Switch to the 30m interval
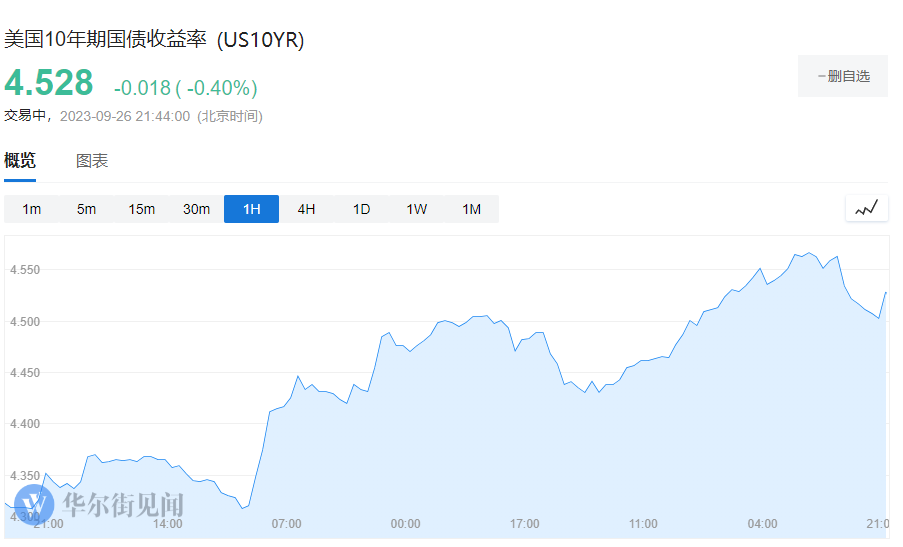The height and width of the screenshot is (547, 903). [197, 209]
